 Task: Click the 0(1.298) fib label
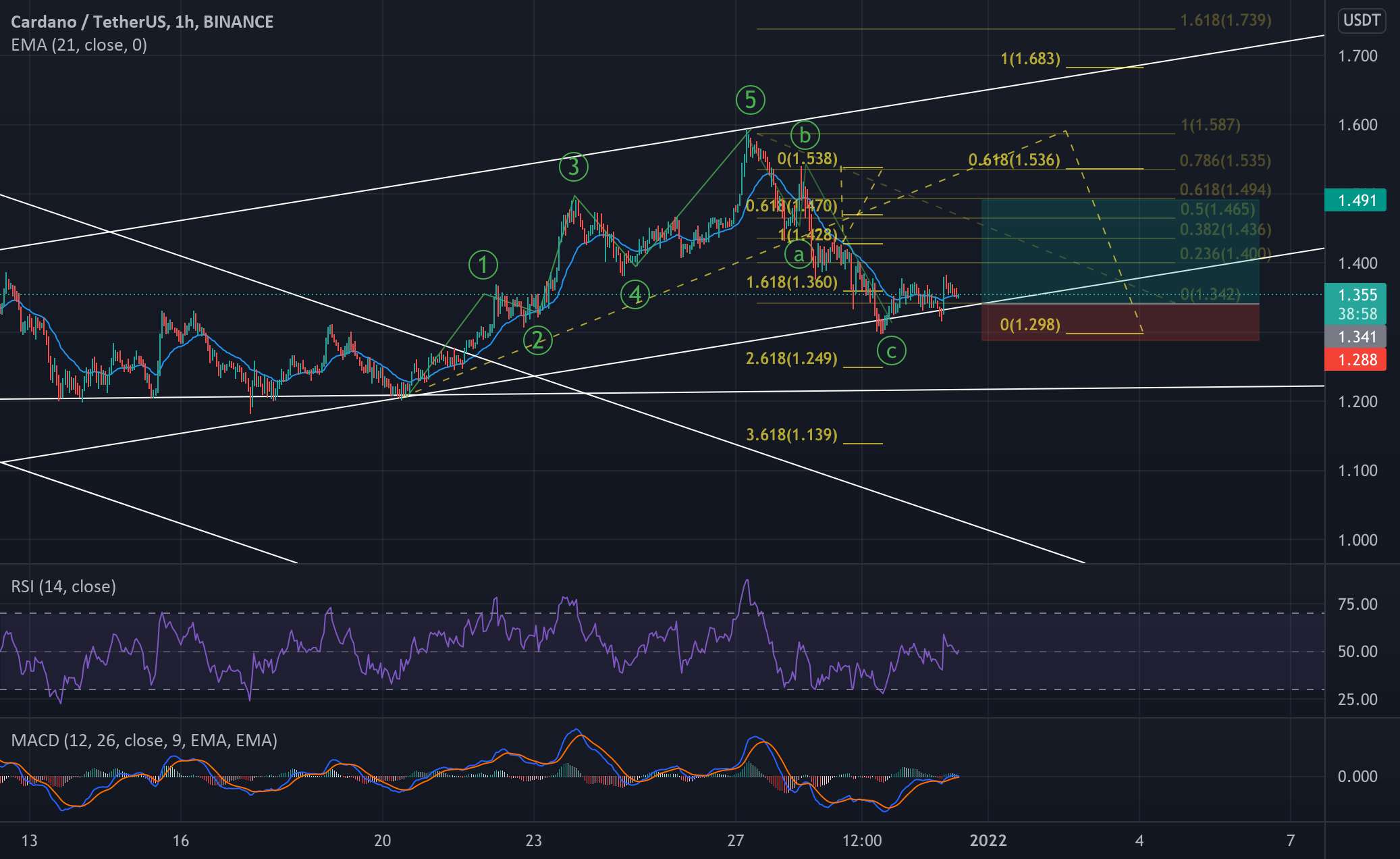tap(1030, 325)
